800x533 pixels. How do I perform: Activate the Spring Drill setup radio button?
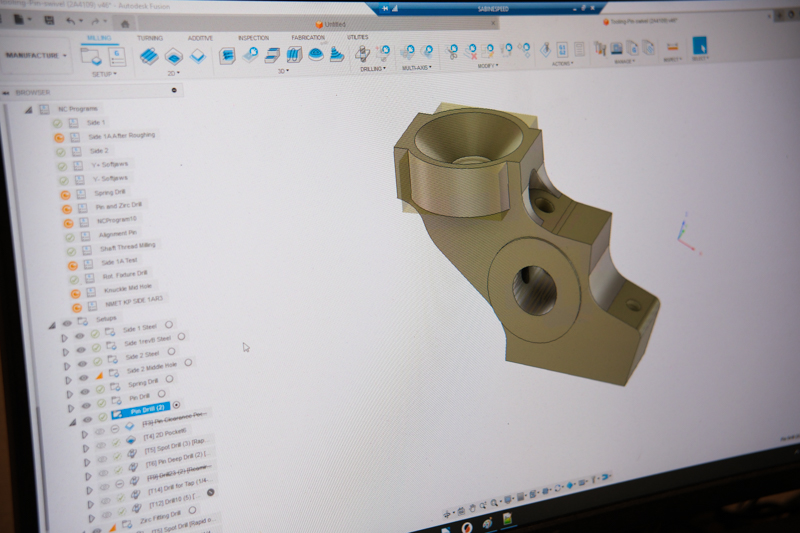pos(169,379)
